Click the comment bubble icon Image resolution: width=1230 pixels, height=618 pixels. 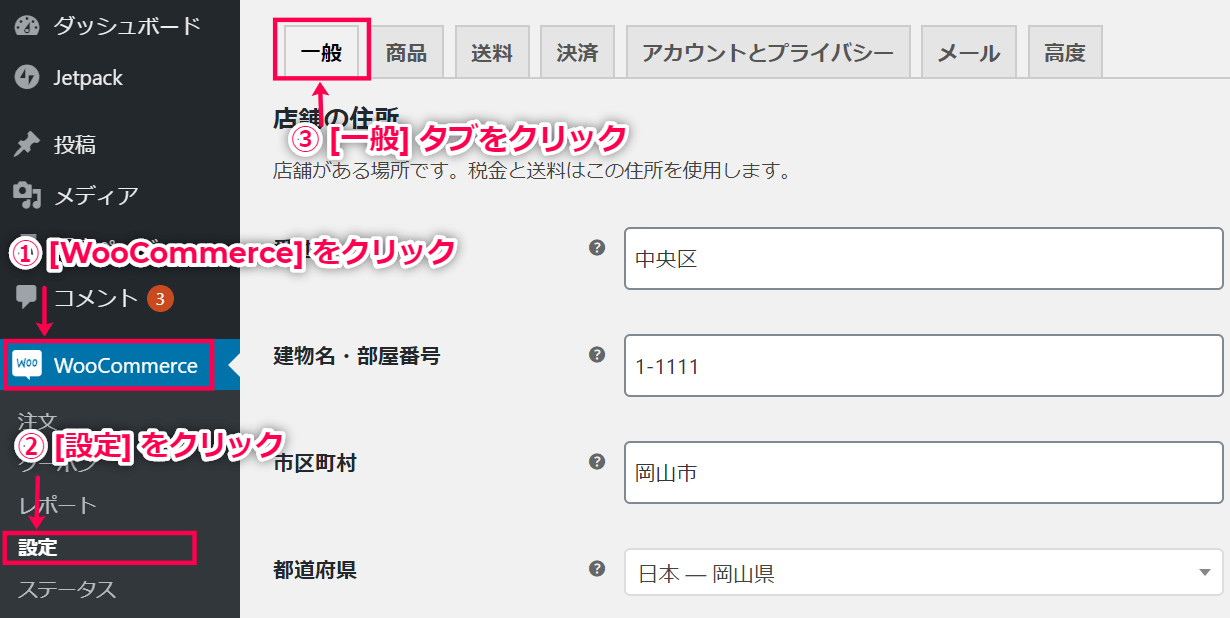(x=27, y=297)
